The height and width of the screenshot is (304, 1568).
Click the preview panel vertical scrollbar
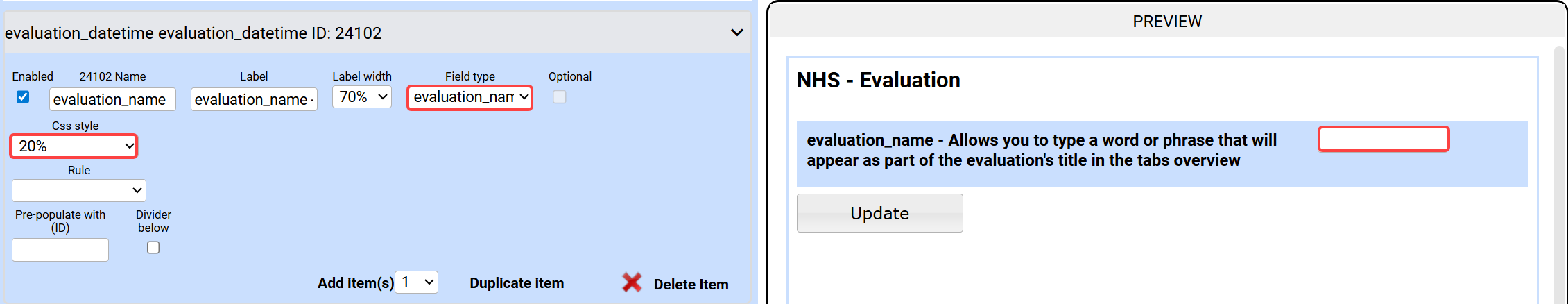pyautogui.click(x=1560, y=174)
